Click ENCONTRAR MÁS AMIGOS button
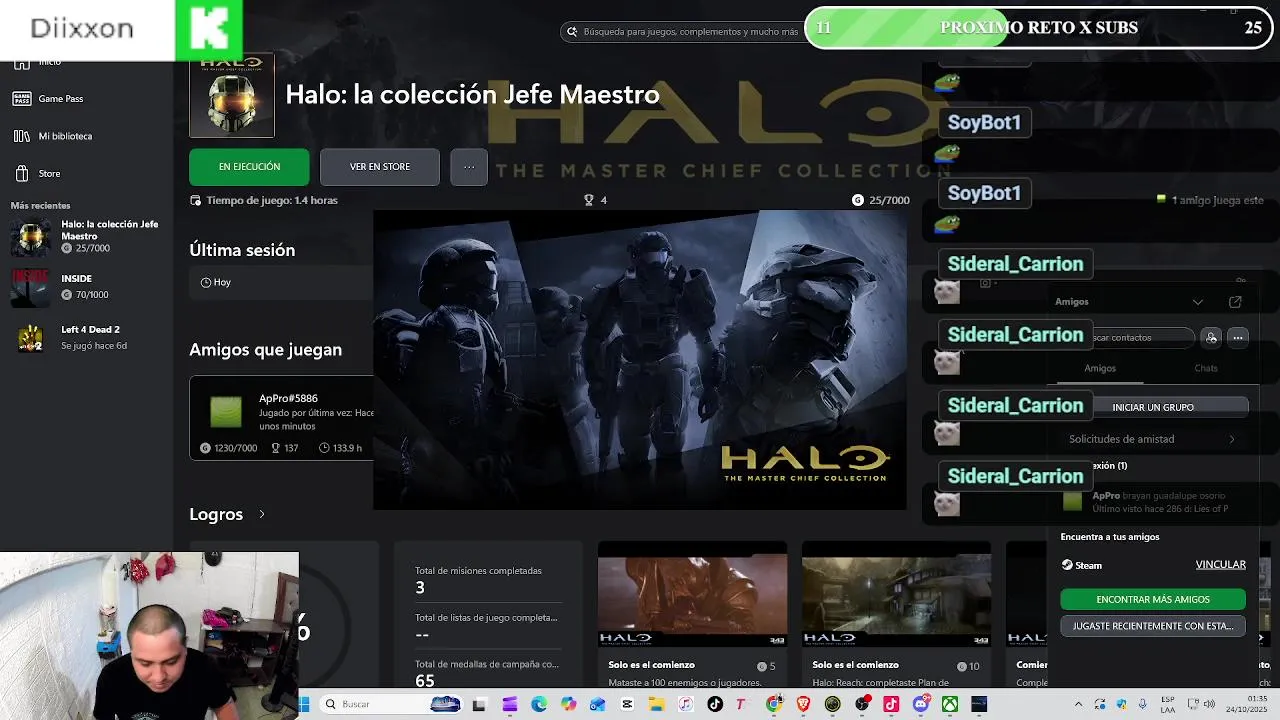1280x720 pixels. pos(1153,600)
